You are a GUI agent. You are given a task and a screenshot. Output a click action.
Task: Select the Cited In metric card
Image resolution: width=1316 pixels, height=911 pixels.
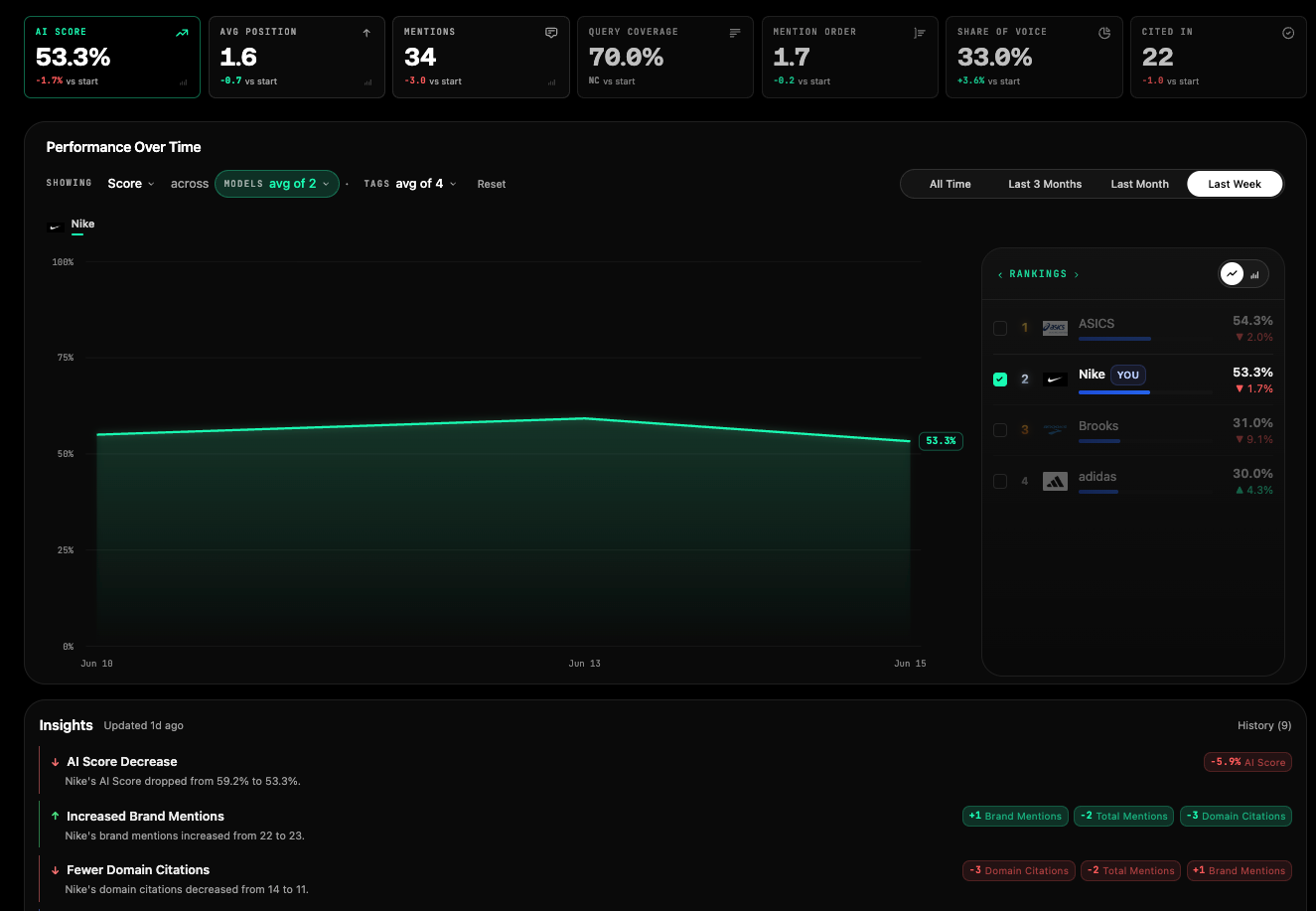click(x=1219, y=57)
